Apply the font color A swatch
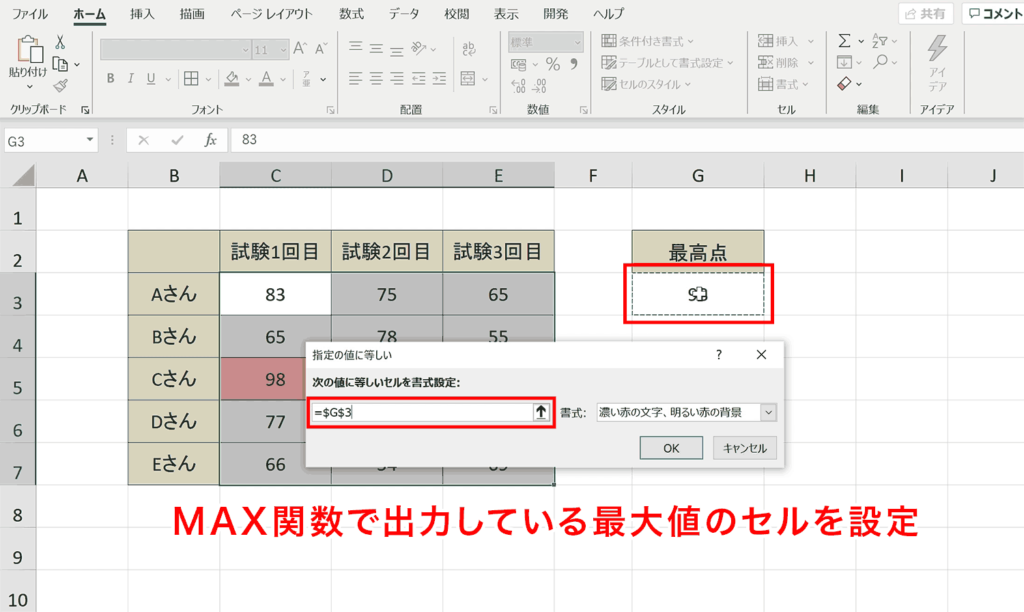 (x=266, y=79)
